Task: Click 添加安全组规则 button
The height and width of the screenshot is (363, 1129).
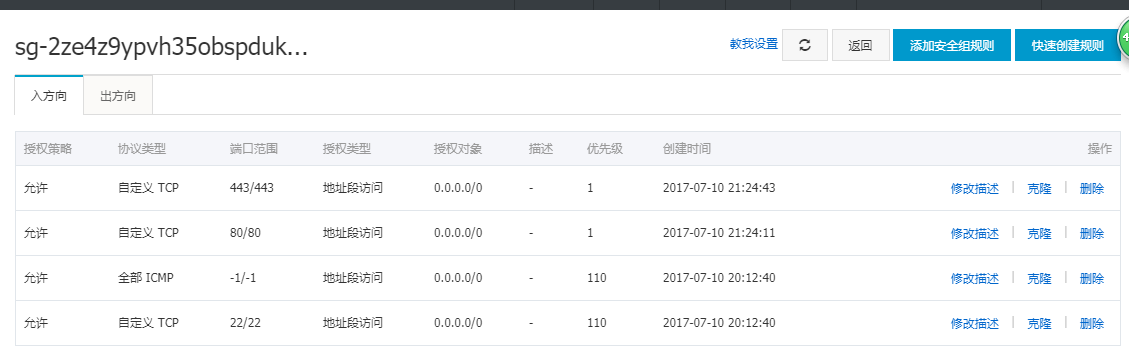Action: click(952, 45)
